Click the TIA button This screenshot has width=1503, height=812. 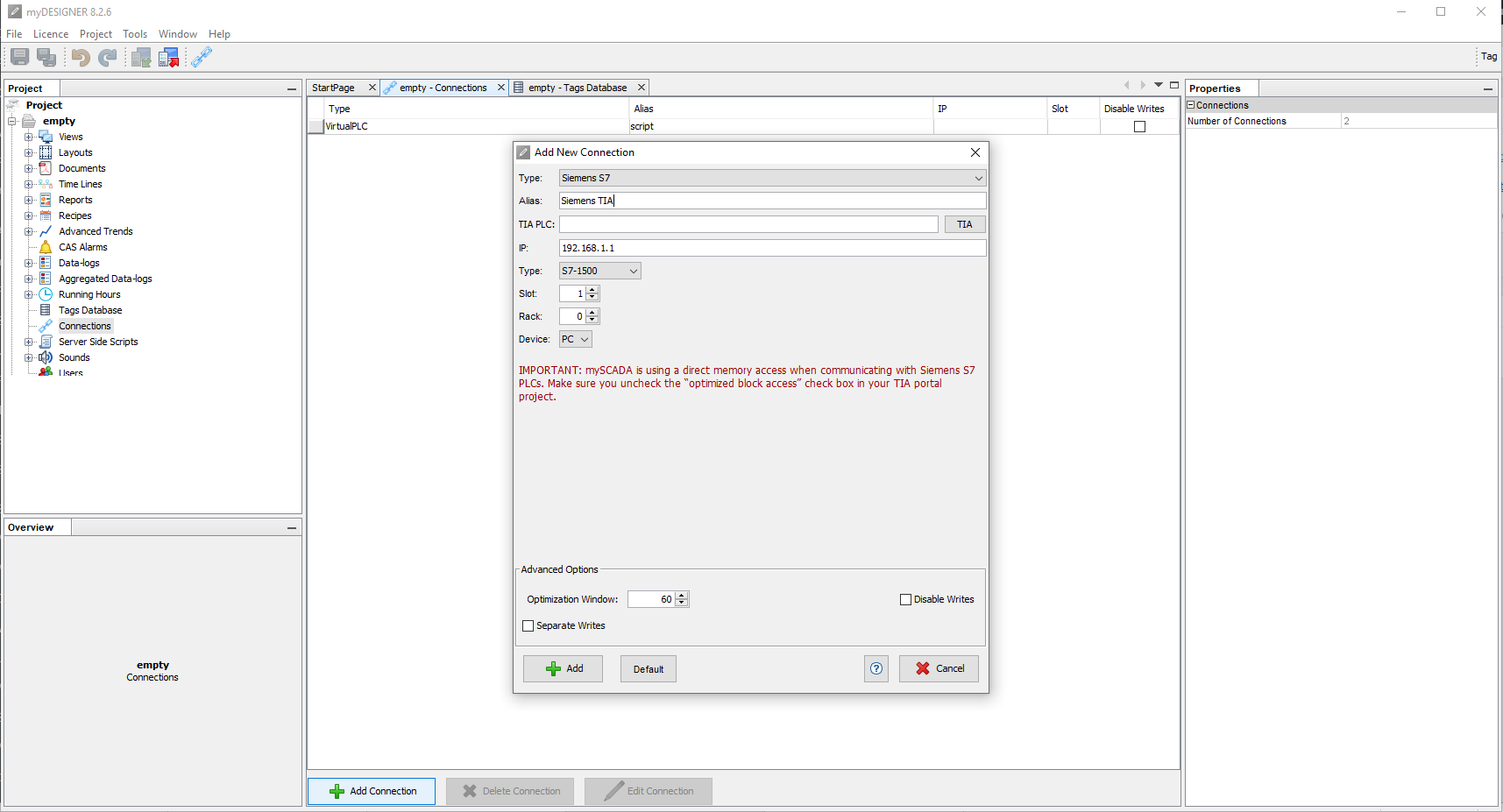[x=965, y=224]
